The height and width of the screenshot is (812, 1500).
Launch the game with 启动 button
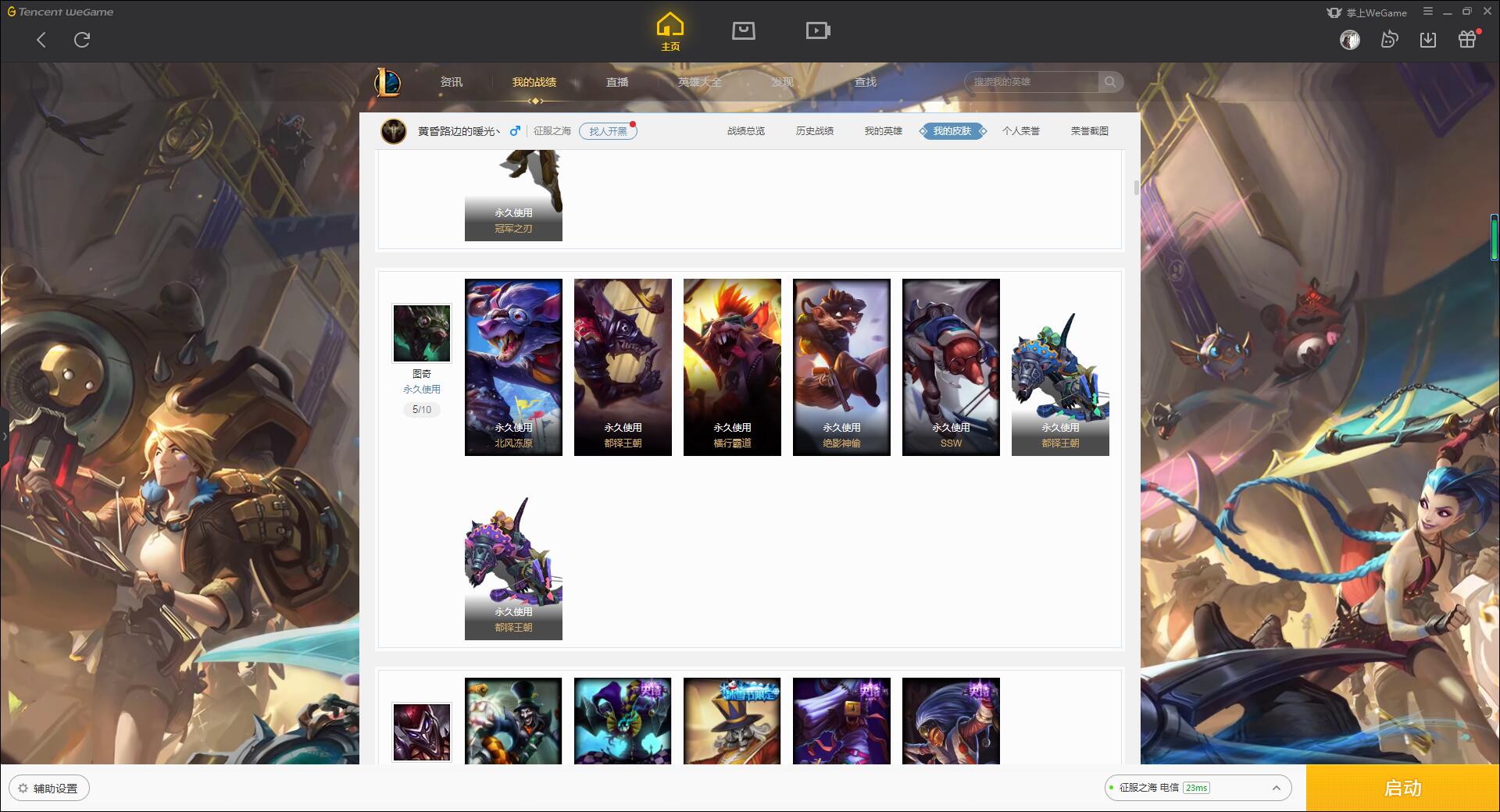1402,788
